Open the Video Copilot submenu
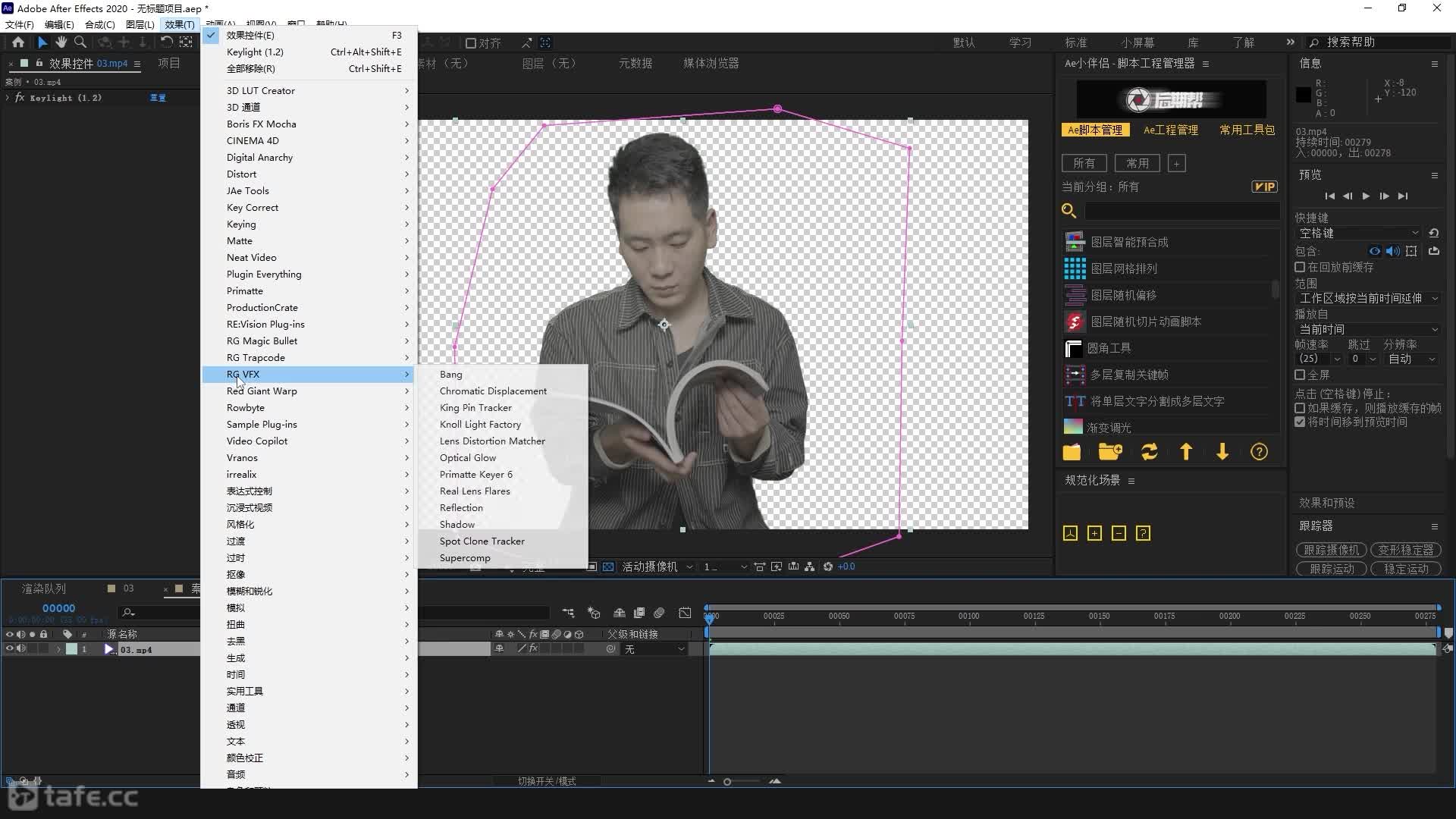Viewport: 1456px width, 819px height. pyautogui.click(x=309, y=441)
